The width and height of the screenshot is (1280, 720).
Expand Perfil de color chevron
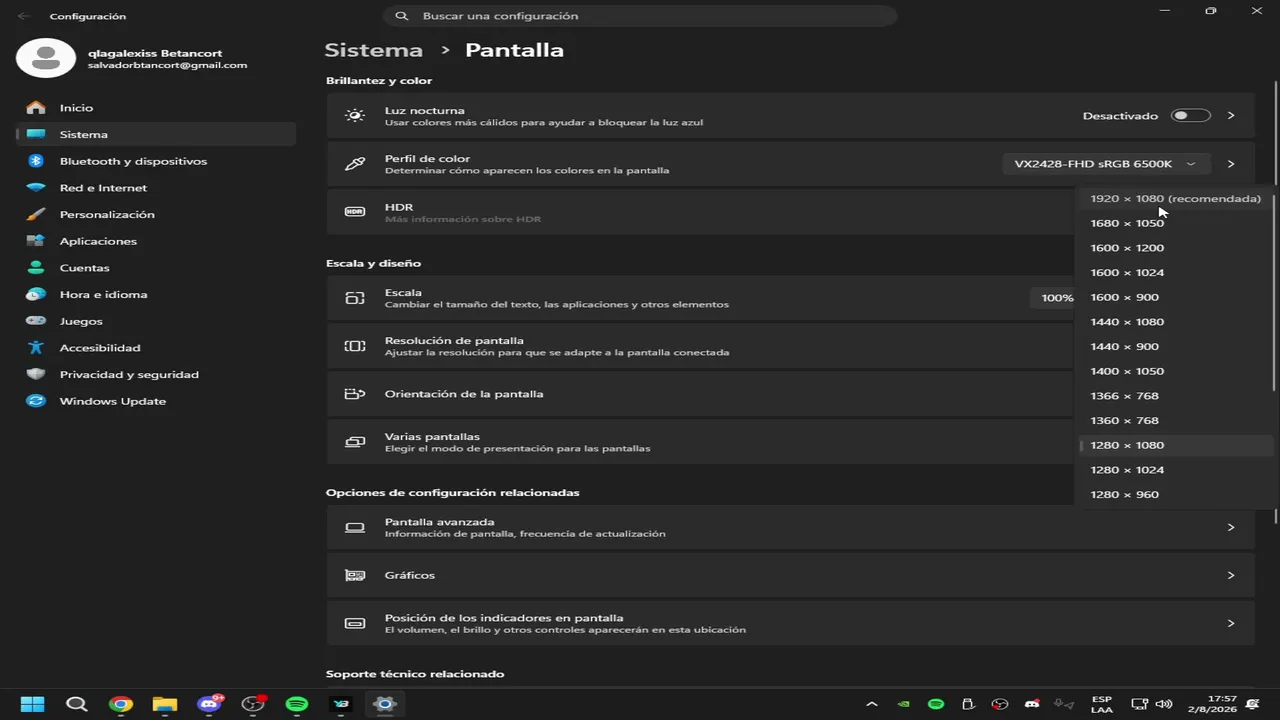coord(1231,164)
